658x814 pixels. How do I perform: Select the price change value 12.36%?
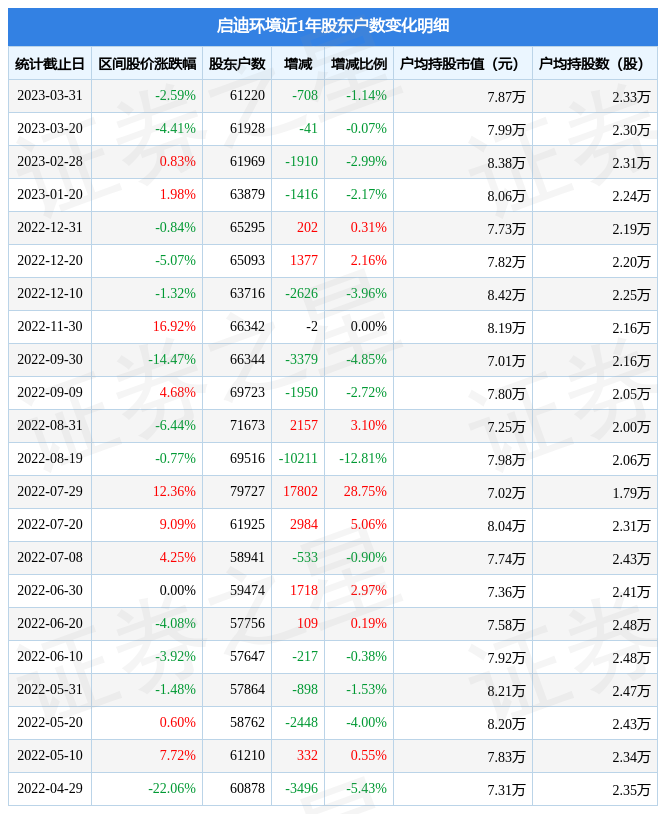point(174,491)
